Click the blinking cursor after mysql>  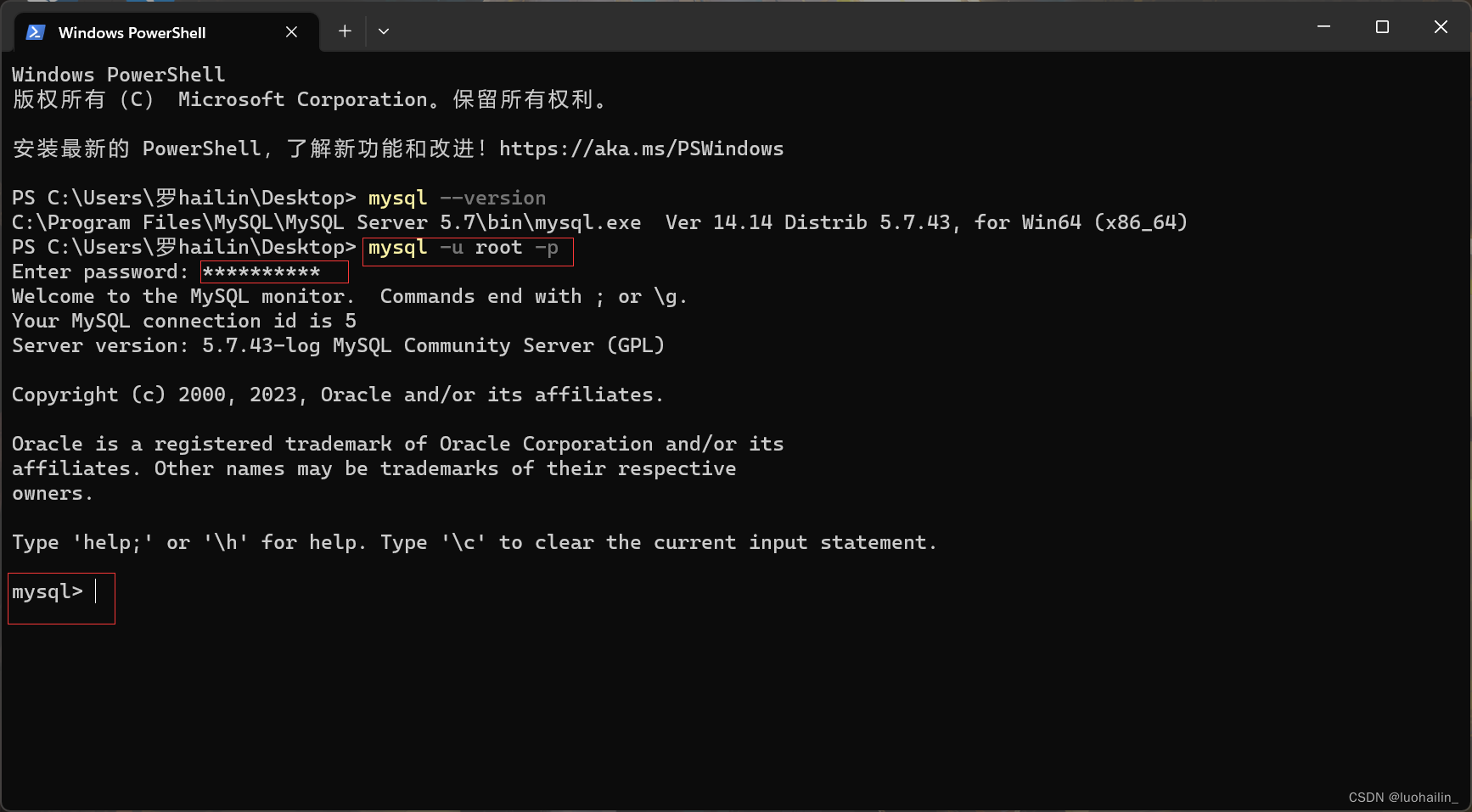point(95,592)
